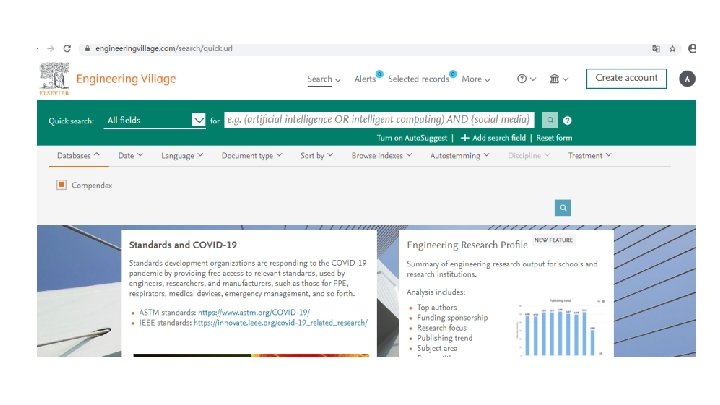The height and width of the screenshot is (405, 720).
Task: Bookmark this page with the star icon
Action: (x=672, y=48)
